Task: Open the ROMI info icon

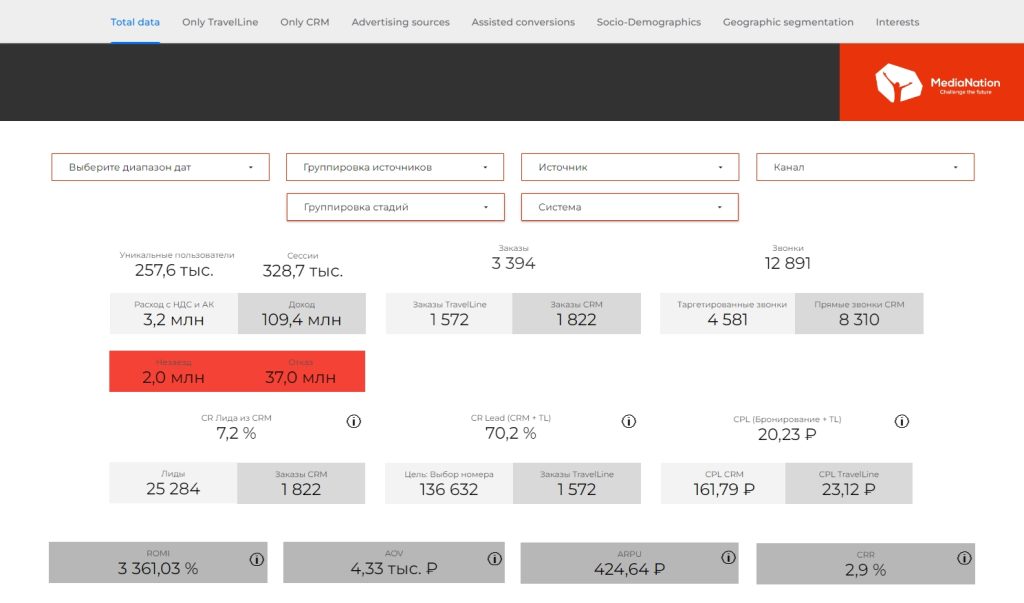Action: click(255, 559)
